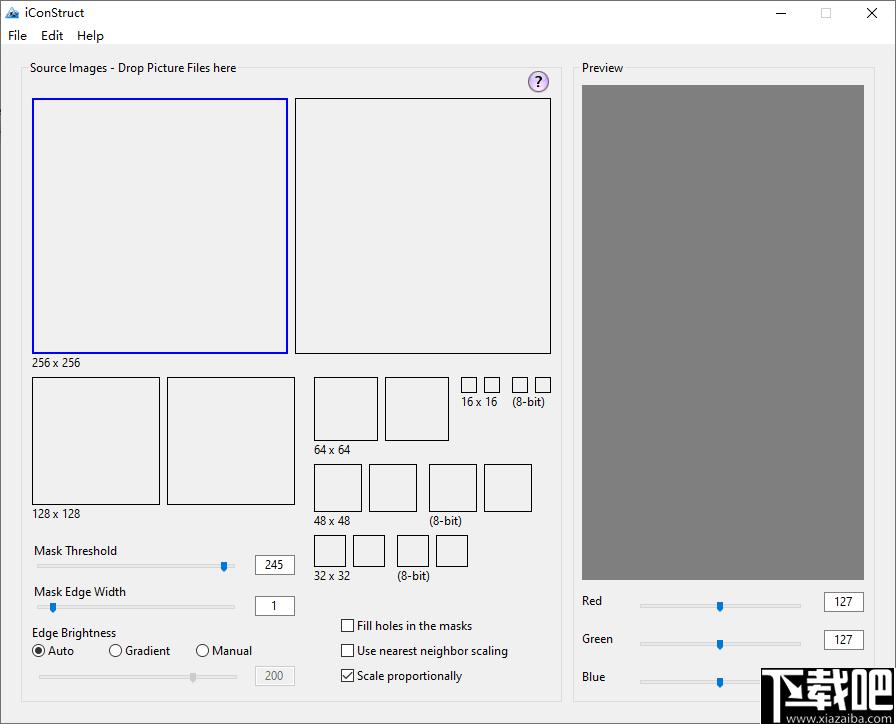Open the File menu
This screenshot has height=724, width=896.
tap(17, 35)
